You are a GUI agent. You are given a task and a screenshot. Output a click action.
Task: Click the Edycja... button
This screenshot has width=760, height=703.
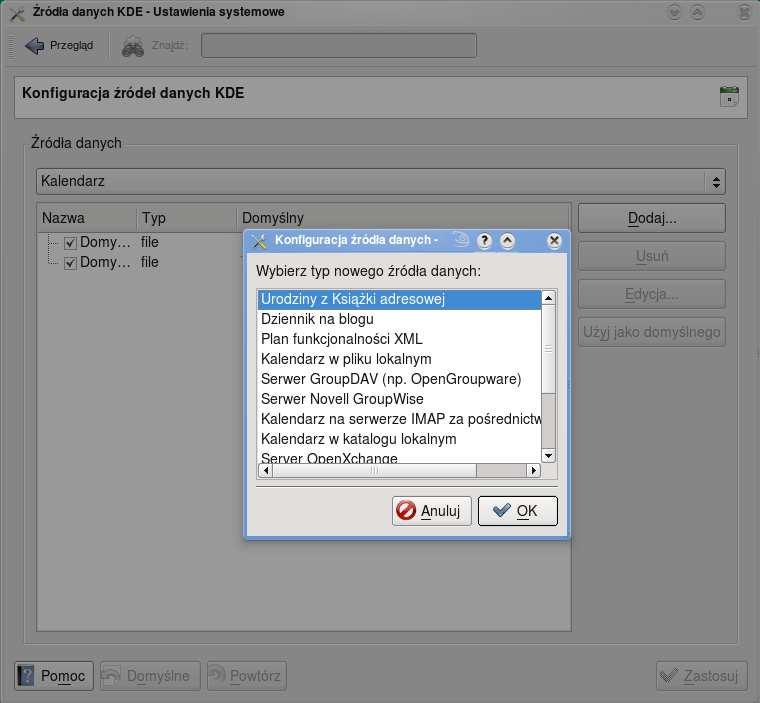[x=651, y=294]
